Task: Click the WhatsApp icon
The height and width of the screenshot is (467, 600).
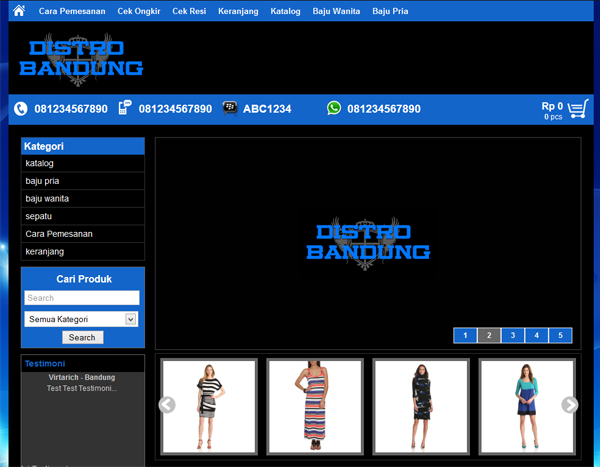Action: pos(334,108)
